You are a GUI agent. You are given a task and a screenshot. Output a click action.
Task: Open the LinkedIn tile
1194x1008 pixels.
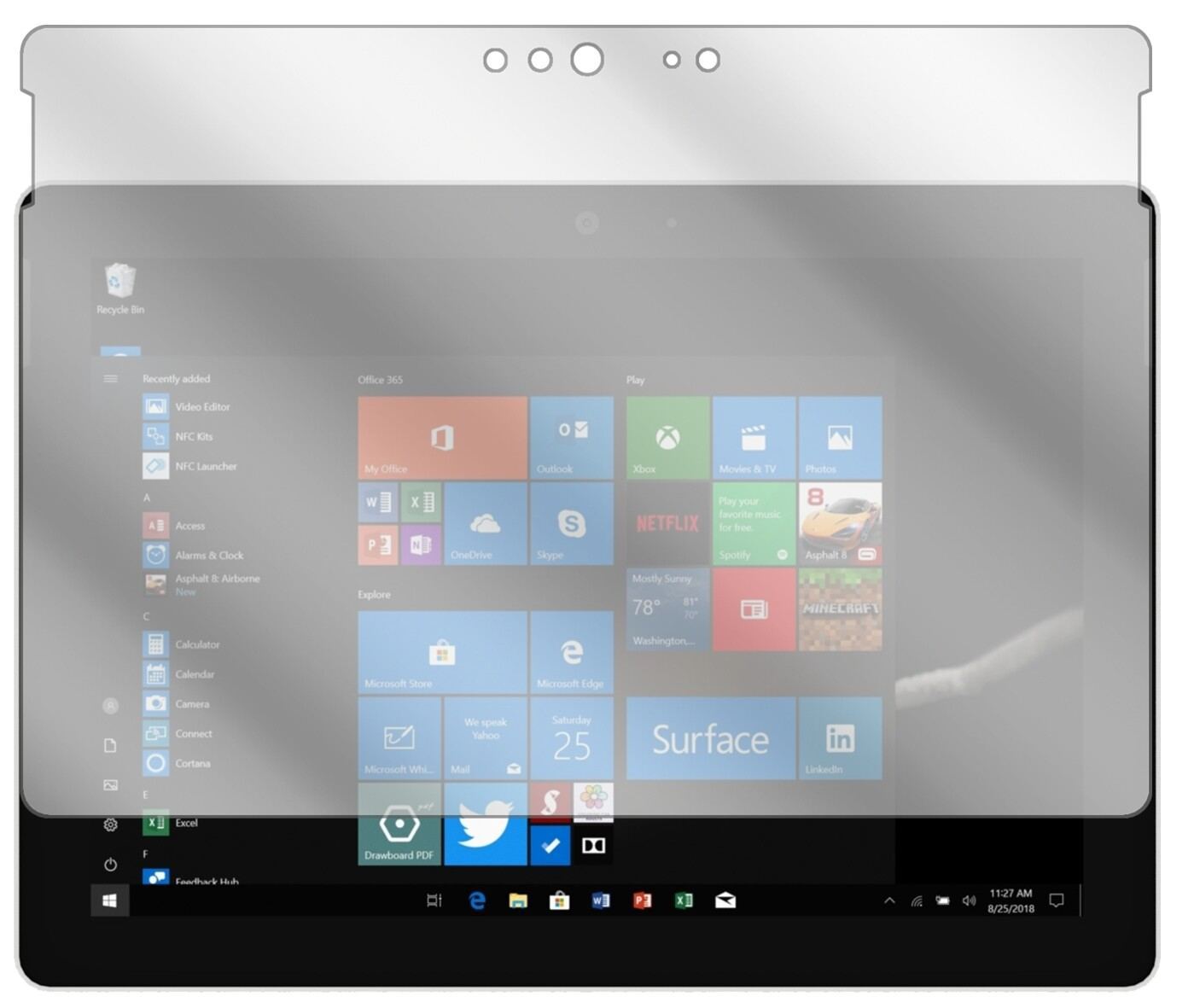[841, 738]
